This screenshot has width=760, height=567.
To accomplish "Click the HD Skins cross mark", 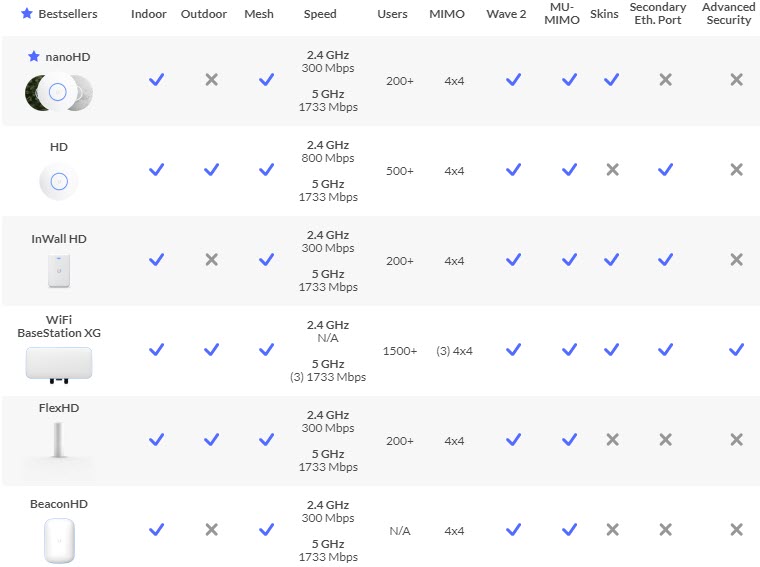I will point(613,170).
